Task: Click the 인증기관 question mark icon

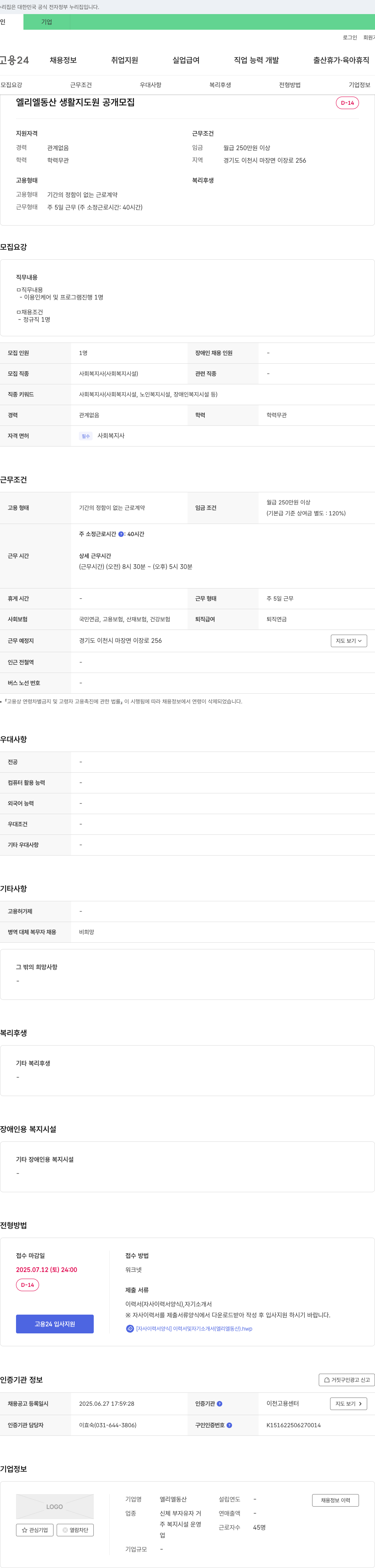Action: (x=220, y=1404)
